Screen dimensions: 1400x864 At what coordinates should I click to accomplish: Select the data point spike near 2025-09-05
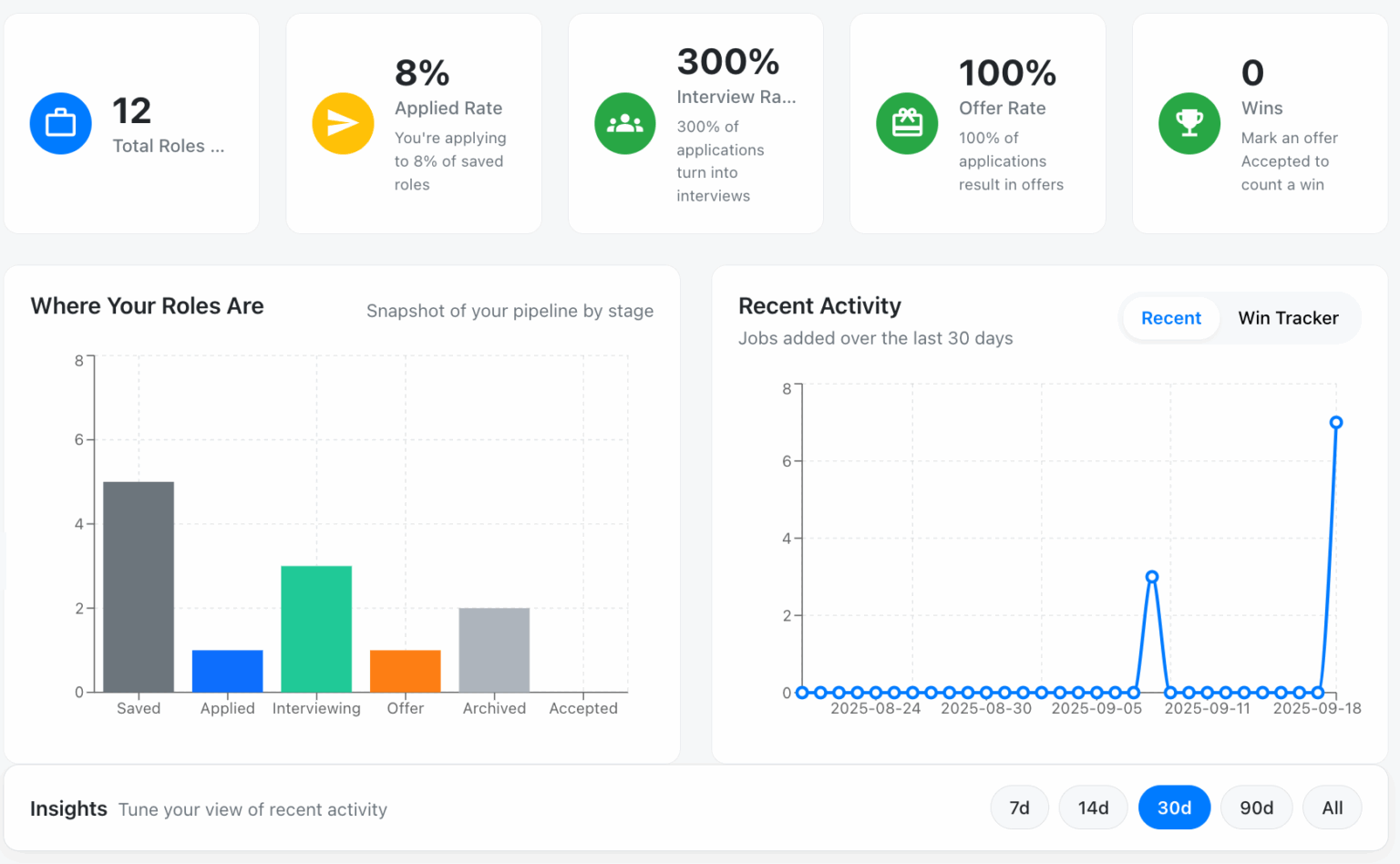pyautogui.click(x=1152, y=577)
